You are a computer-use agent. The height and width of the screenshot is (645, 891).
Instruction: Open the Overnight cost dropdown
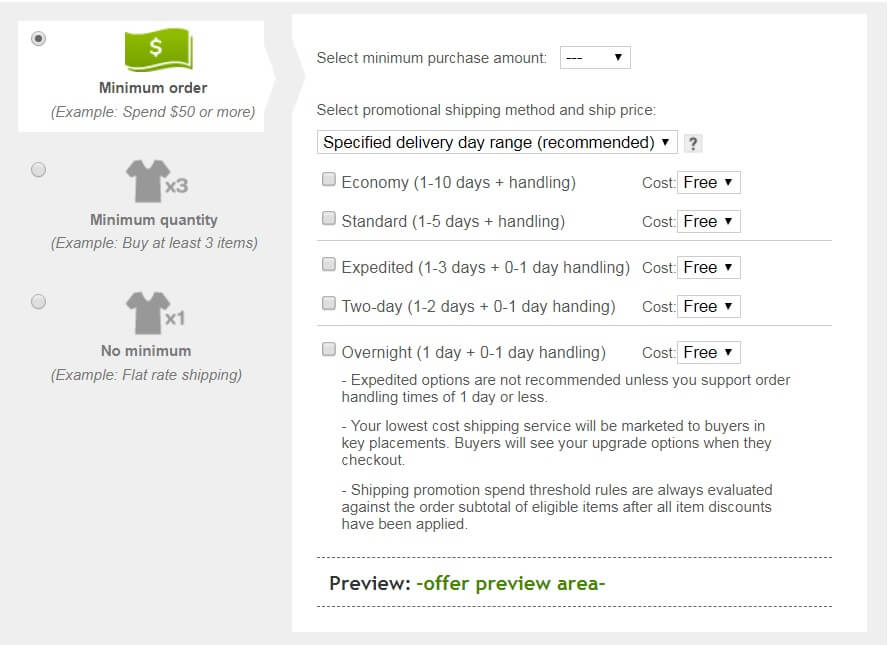[x=709, y=351]
